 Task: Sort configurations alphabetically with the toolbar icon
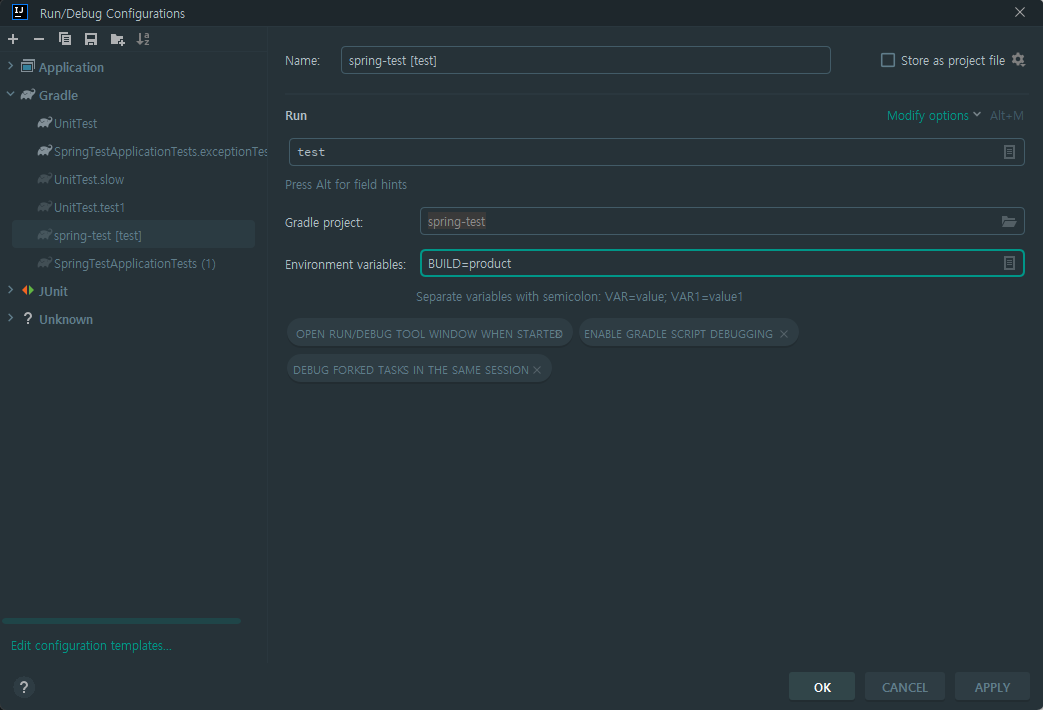point(143,39)
